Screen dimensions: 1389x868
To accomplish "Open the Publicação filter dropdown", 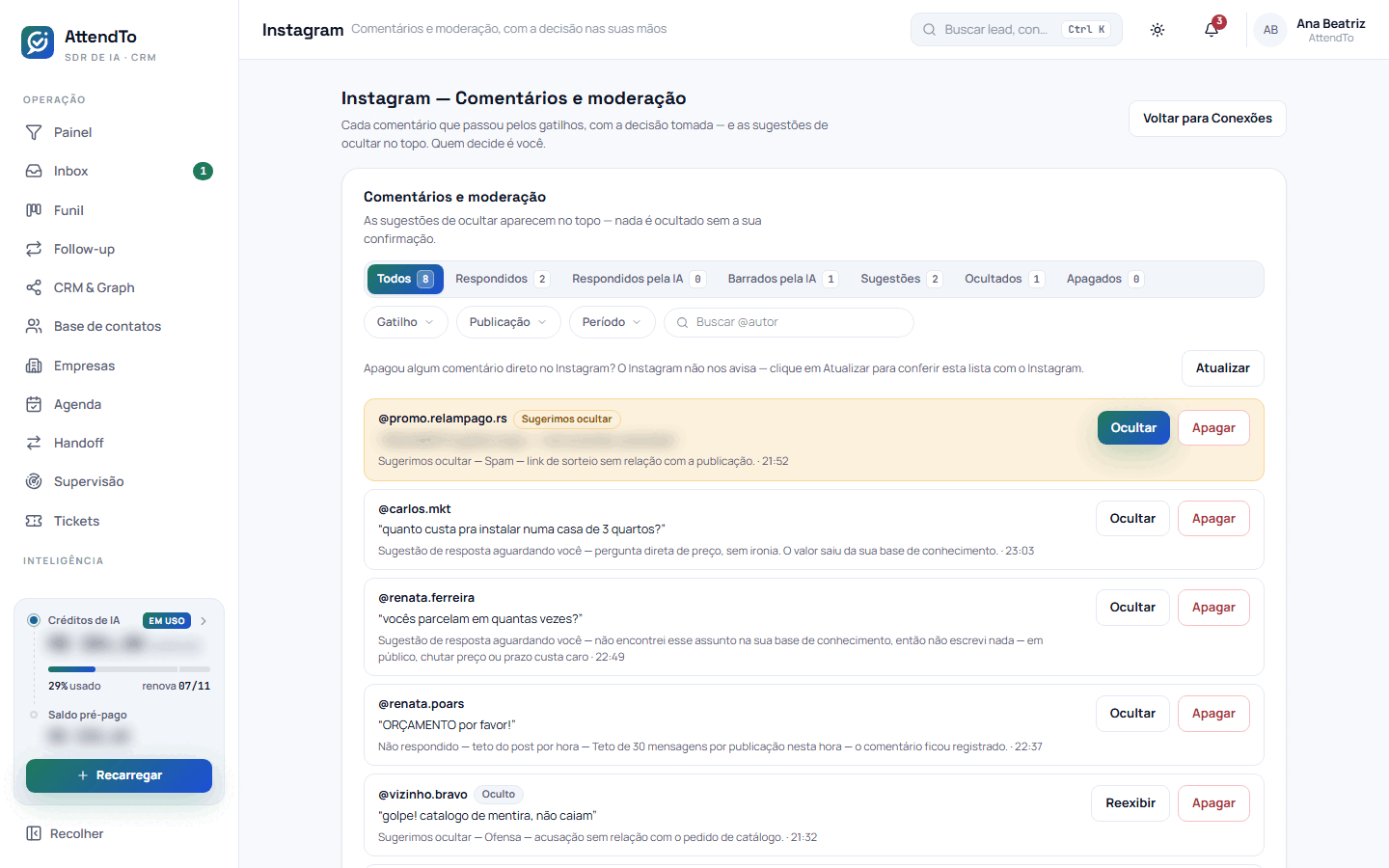I will pos(508,322).
